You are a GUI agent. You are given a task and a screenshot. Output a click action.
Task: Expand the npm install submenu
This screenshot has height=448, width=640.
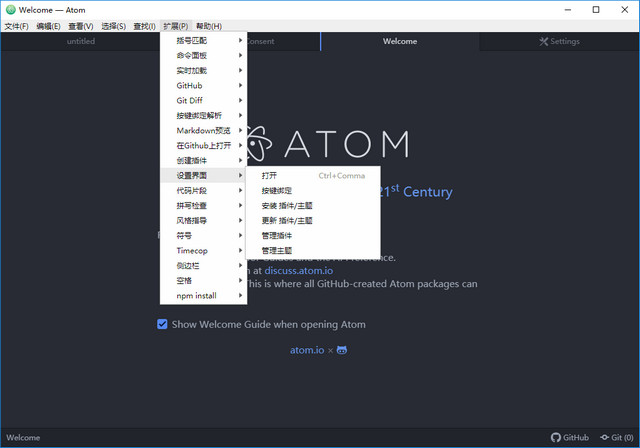(x=204, y=296)
